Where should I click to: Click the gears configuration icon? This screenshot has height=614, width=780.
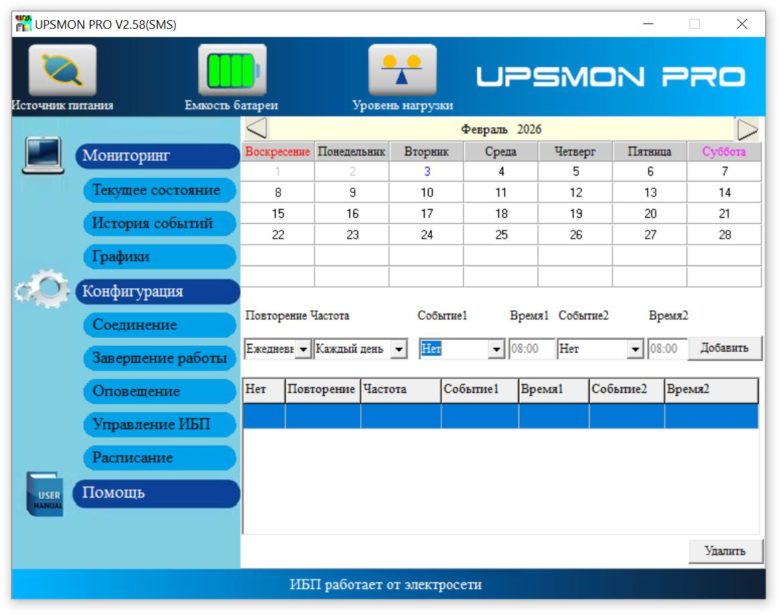(43, 289)
